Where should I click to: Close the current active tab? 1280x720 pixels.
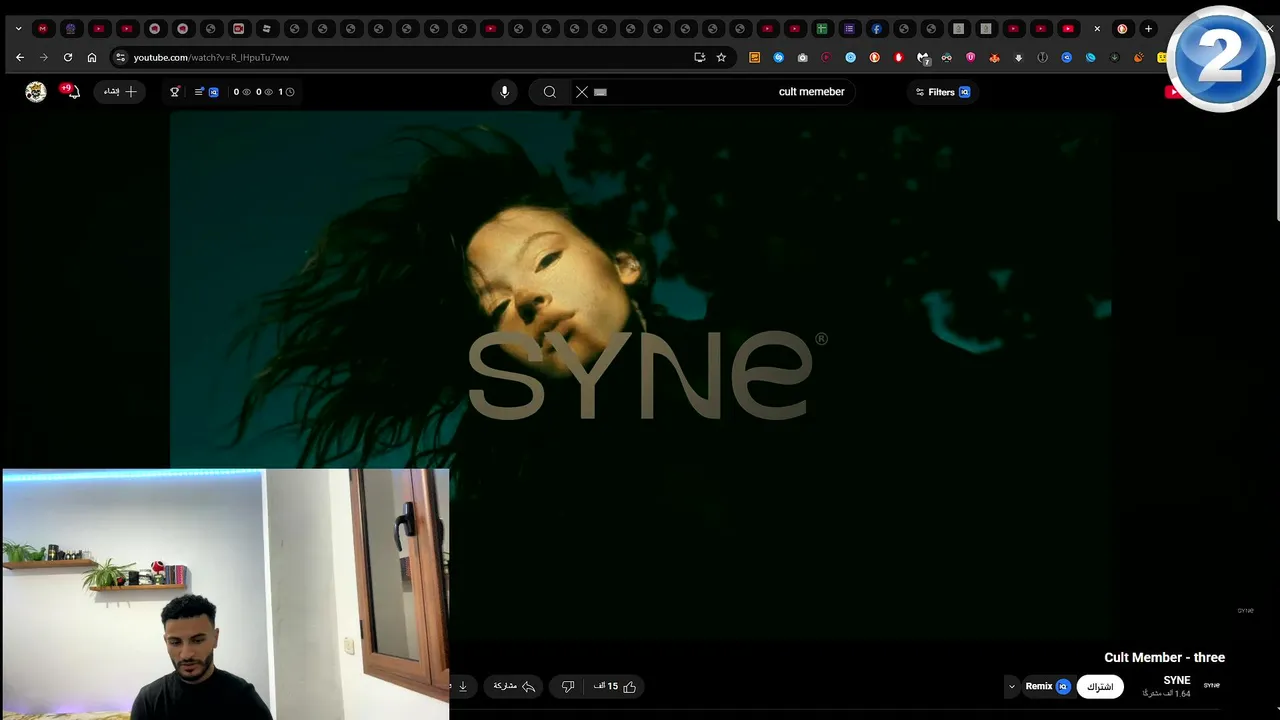tap(1097, 29)
